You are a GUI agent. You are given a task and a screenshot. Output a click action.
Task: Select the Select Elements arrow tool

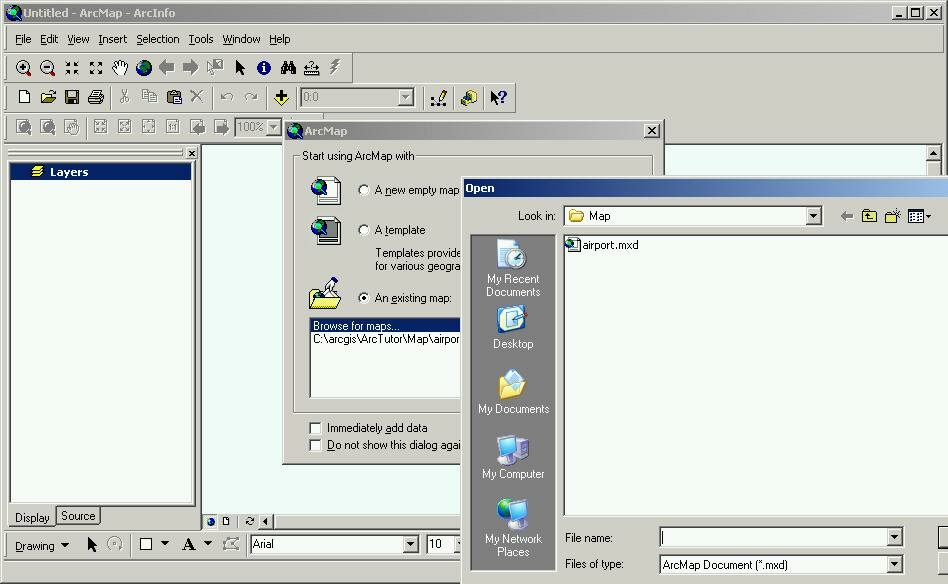(240, 68)
